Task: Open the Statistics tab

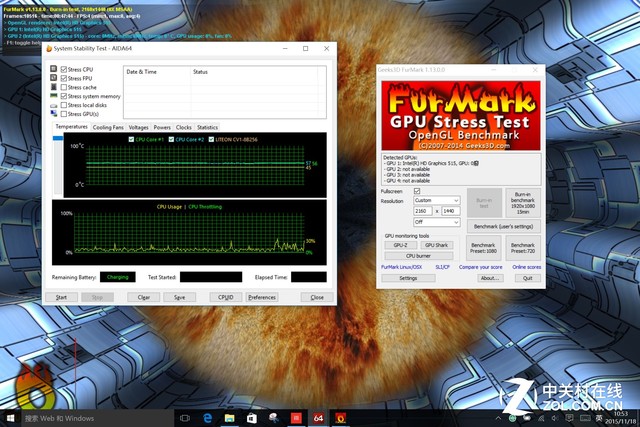Action: point(207,128)
